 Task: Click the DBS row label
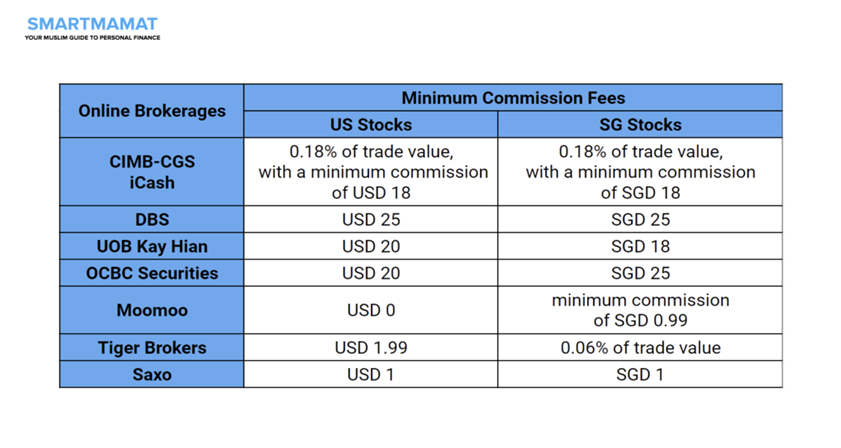pos(152,219)
